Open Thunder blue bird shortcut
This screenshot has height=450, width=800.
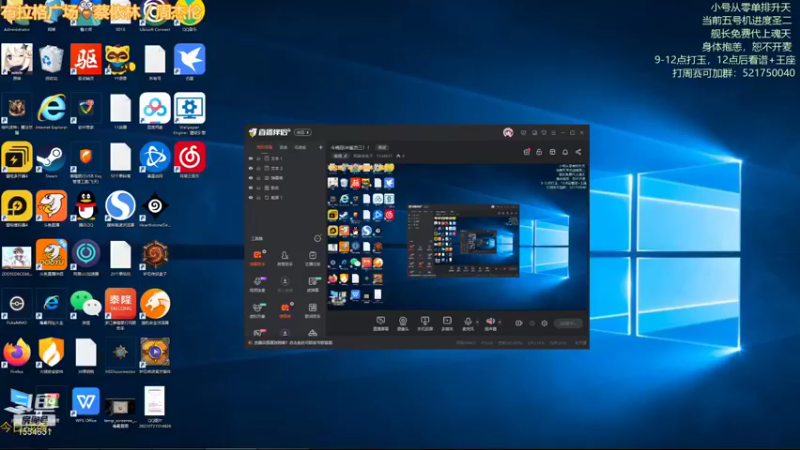[x=189, y=62]
